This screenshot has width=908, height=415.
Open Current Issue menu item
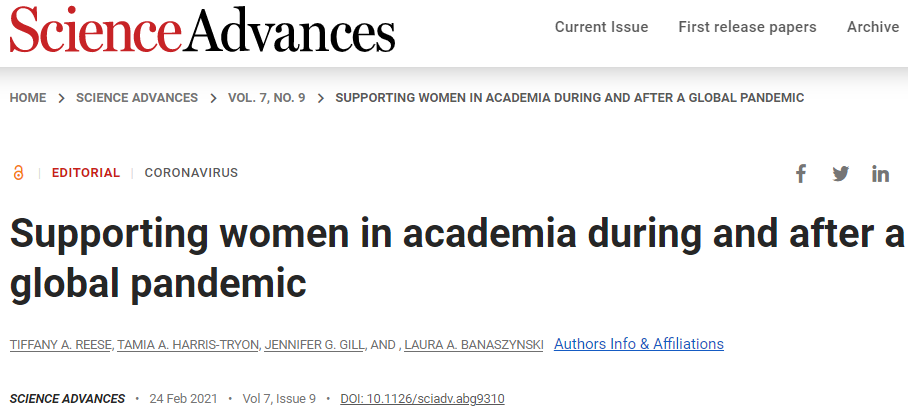pyautogui.click(x=602, y=27)
